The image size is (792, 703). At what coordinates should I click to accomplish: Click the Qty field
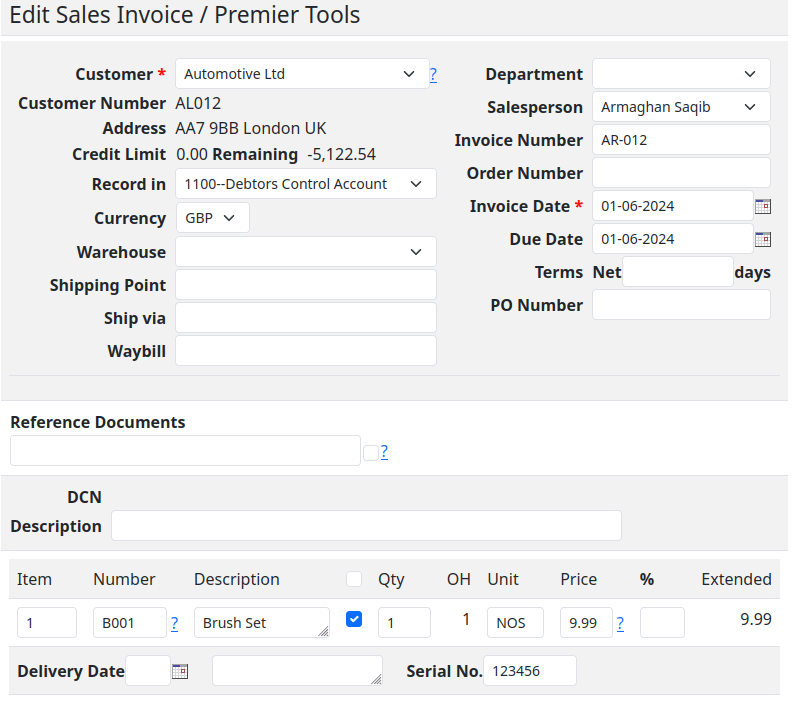(x=404, y=623)
